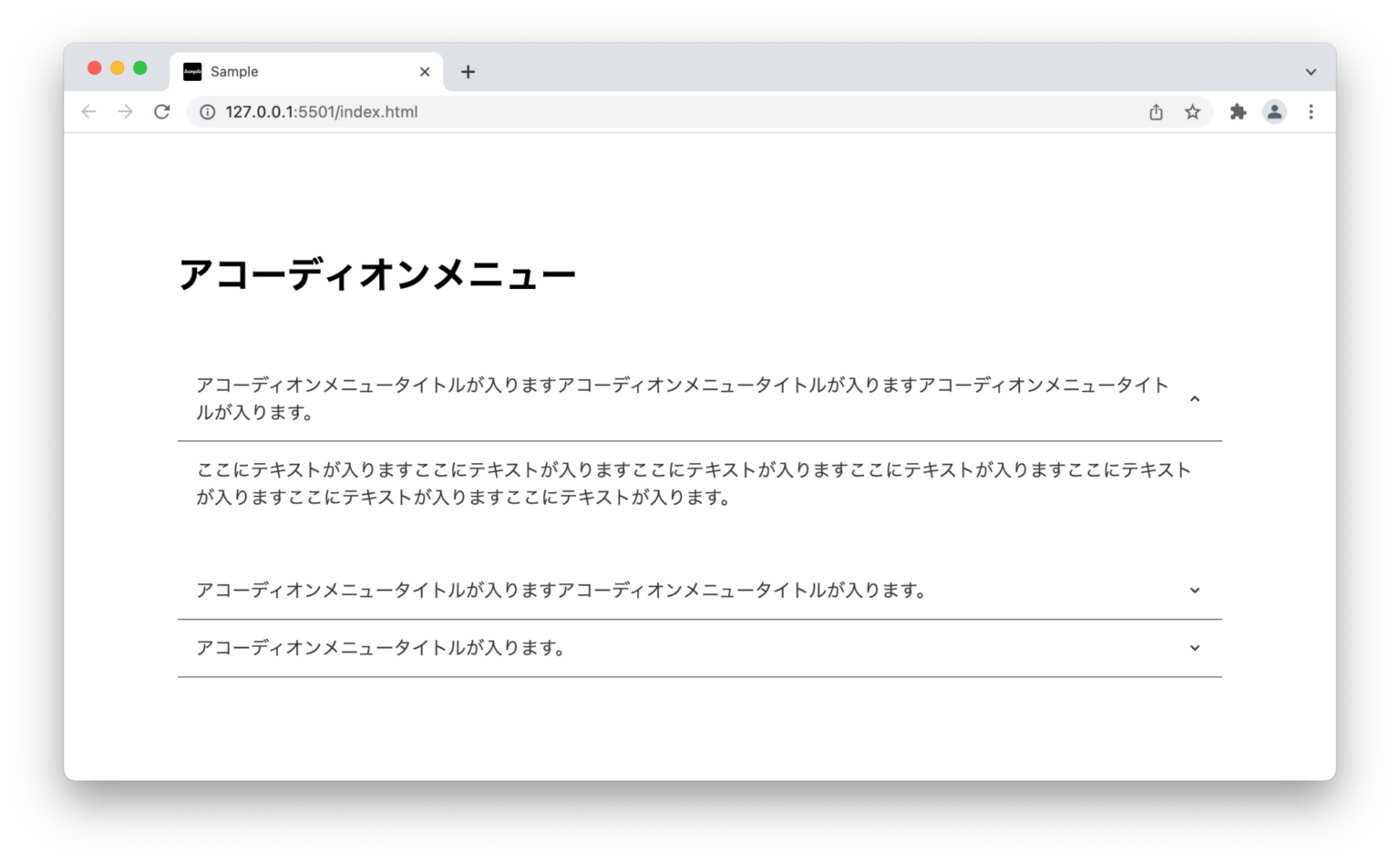Open the three-dot browser menu

(1311, 111)
